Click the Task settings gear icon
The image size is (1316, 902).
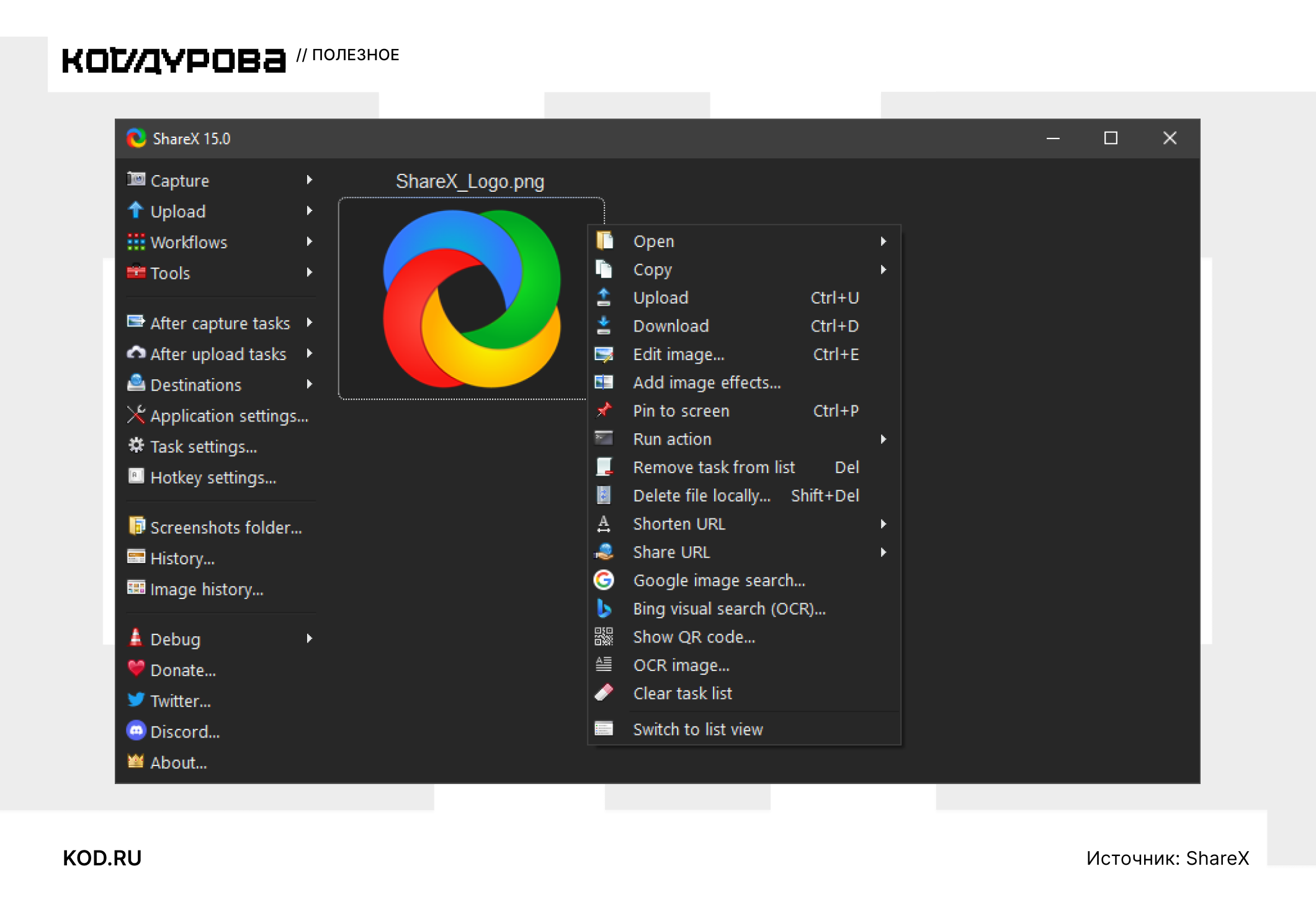click(136, 445)
